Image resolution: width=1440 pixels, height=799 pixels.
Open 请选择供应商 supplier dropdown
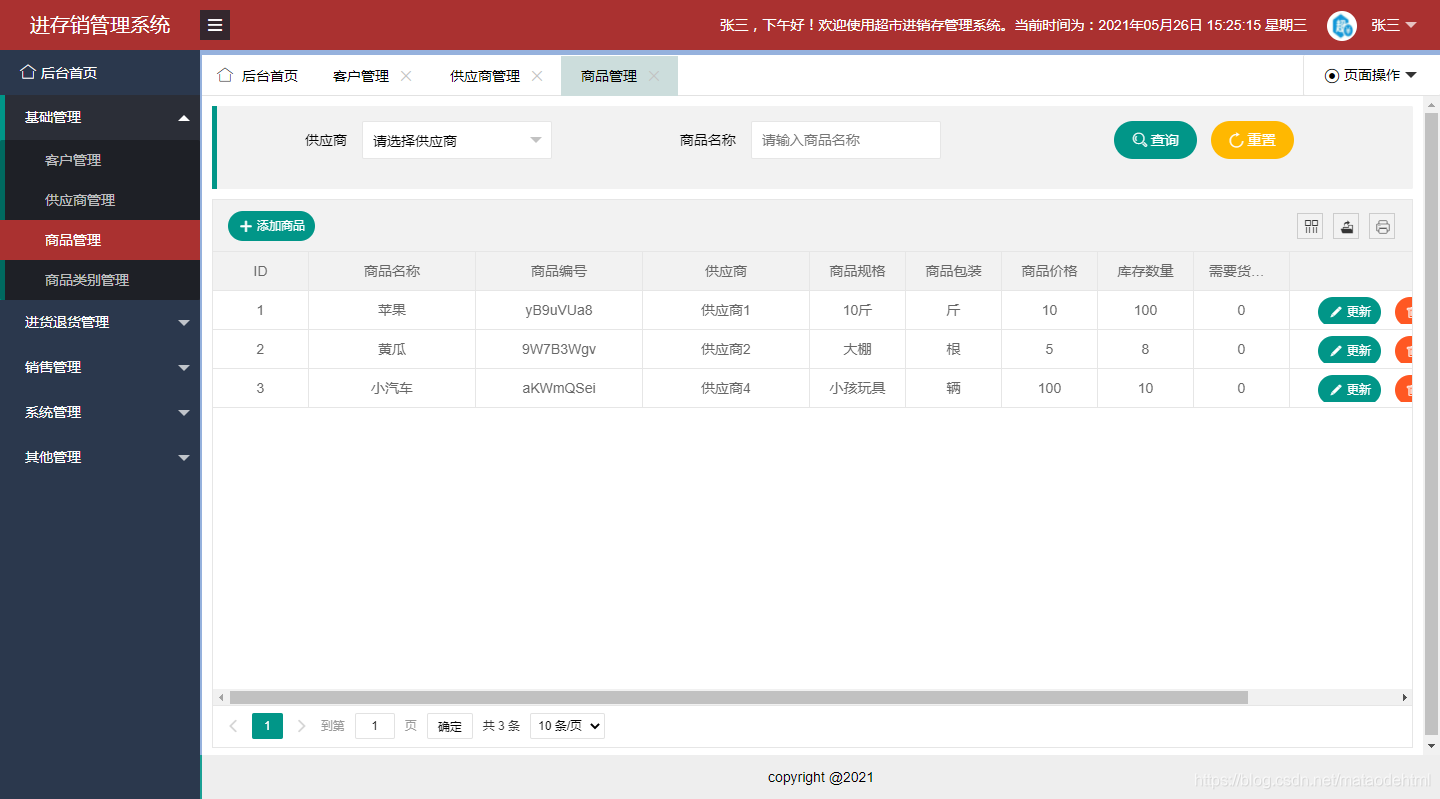pyautogui.click(x=457, y=140)
